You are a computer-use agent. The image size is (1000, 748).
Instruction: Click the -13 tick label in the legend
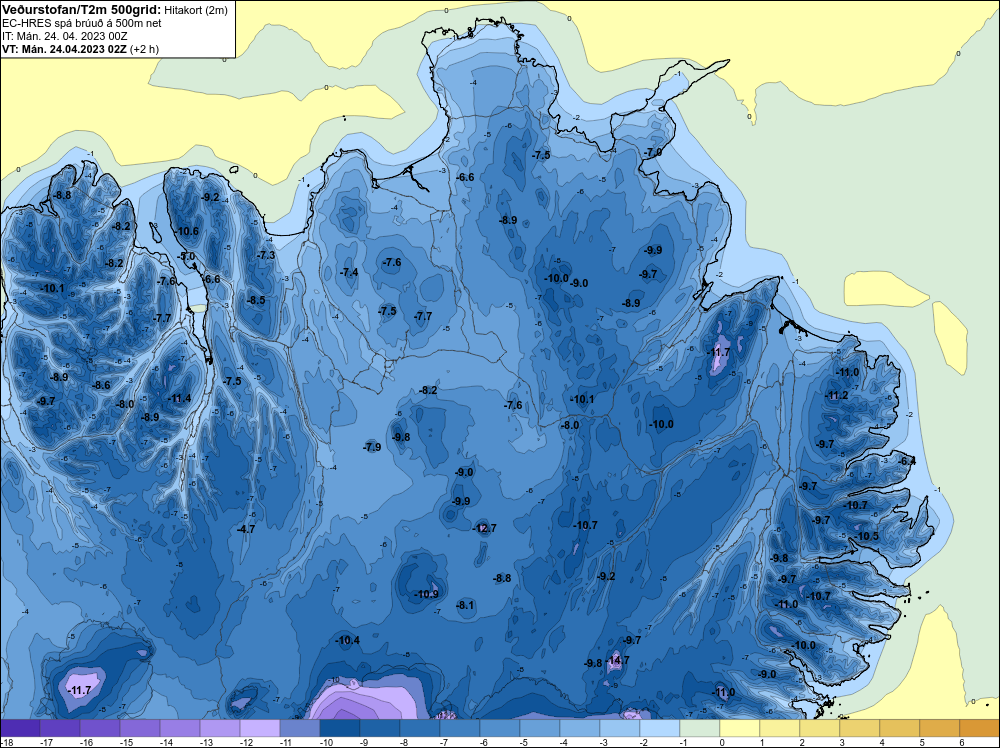206,742
